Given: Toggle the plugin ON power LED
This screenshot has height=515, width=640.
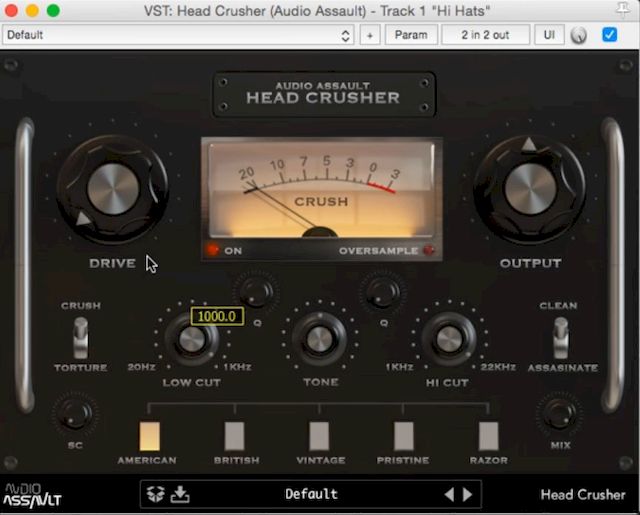Looking at the screenshot, I should [x=212, y=250].
